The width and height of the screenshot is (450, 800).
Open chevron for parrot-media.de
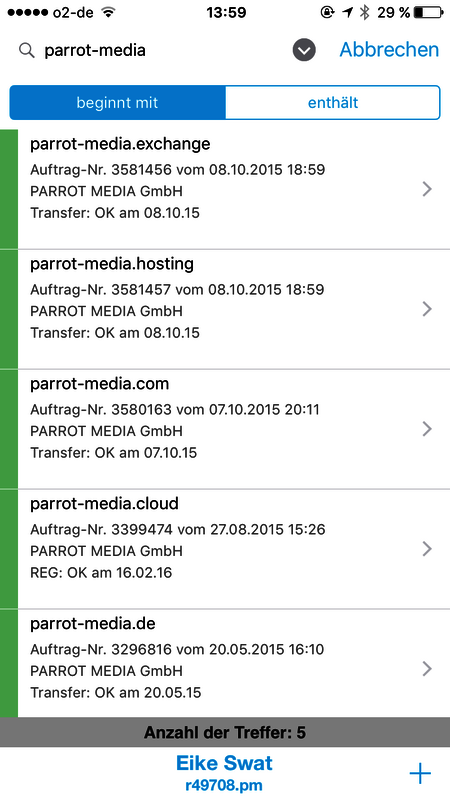428,669
